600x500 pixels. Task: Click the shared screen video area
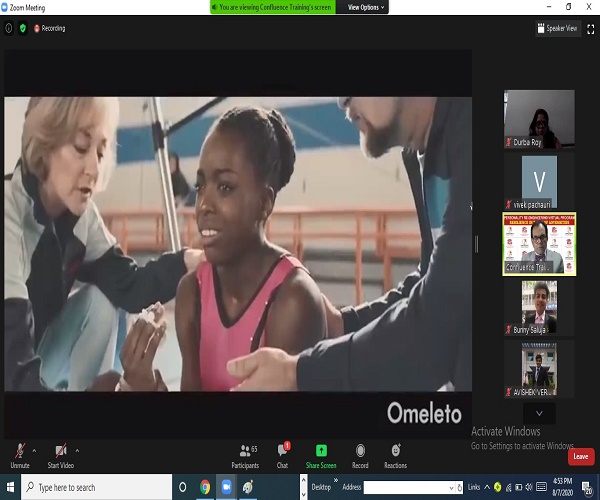pyautogui.click(x=238, y=244)
